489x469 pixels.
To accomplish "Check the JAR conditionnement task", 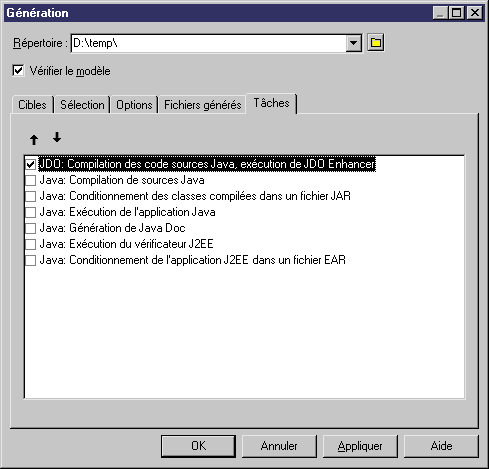I will (x=30, y=196).
